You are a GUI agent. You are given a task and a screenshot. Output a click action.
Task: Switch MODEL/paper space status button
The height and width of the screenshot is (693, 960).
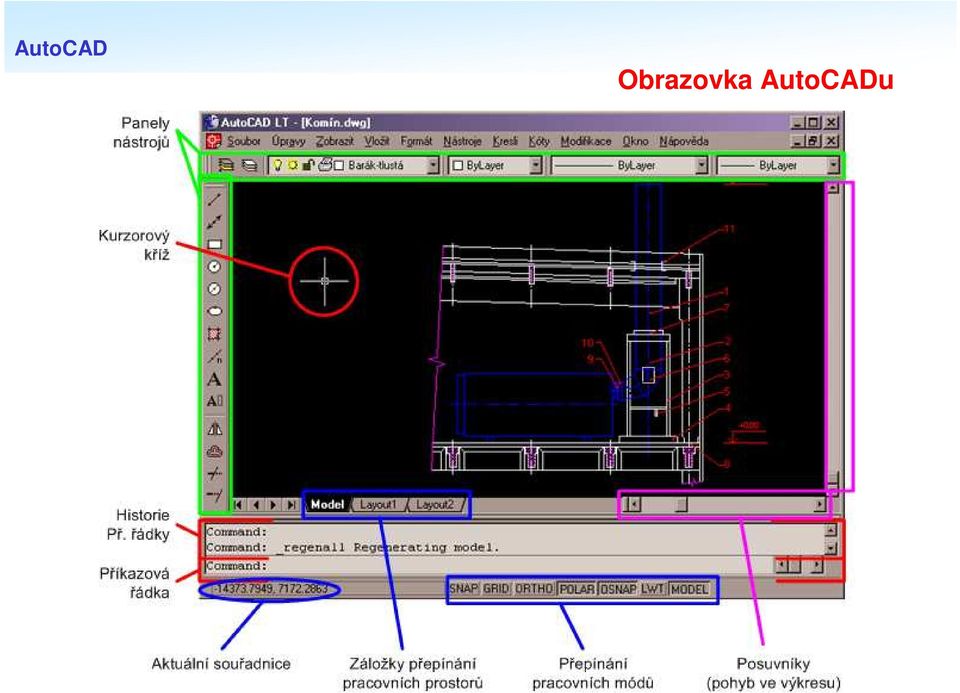click(689, 589)
